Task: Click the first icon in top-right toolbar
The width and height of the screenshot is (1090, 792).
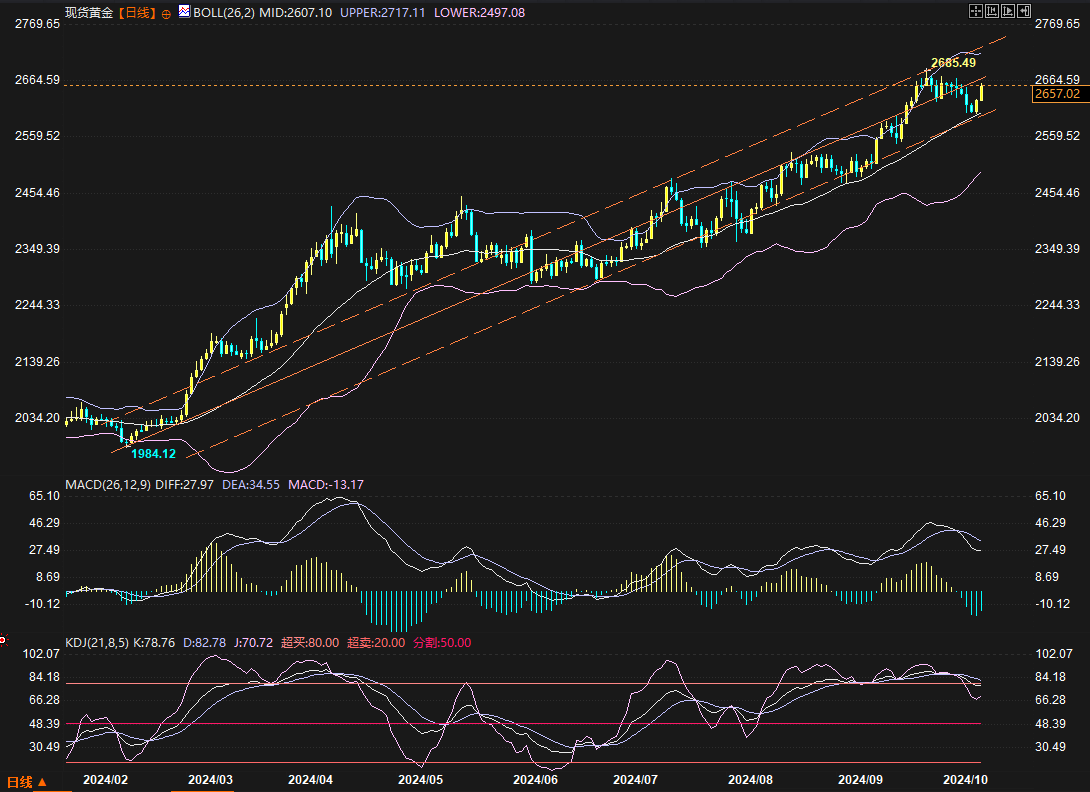Action: point(976,11)
